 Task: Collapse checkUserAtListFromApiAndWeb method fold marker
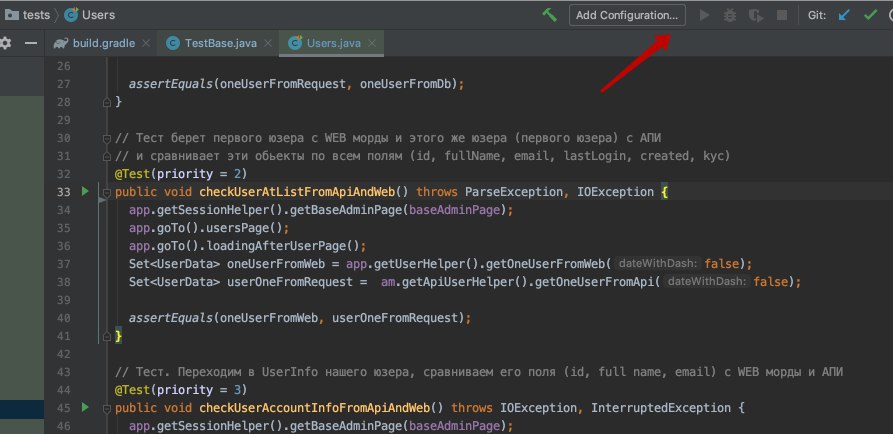[106, 193]
